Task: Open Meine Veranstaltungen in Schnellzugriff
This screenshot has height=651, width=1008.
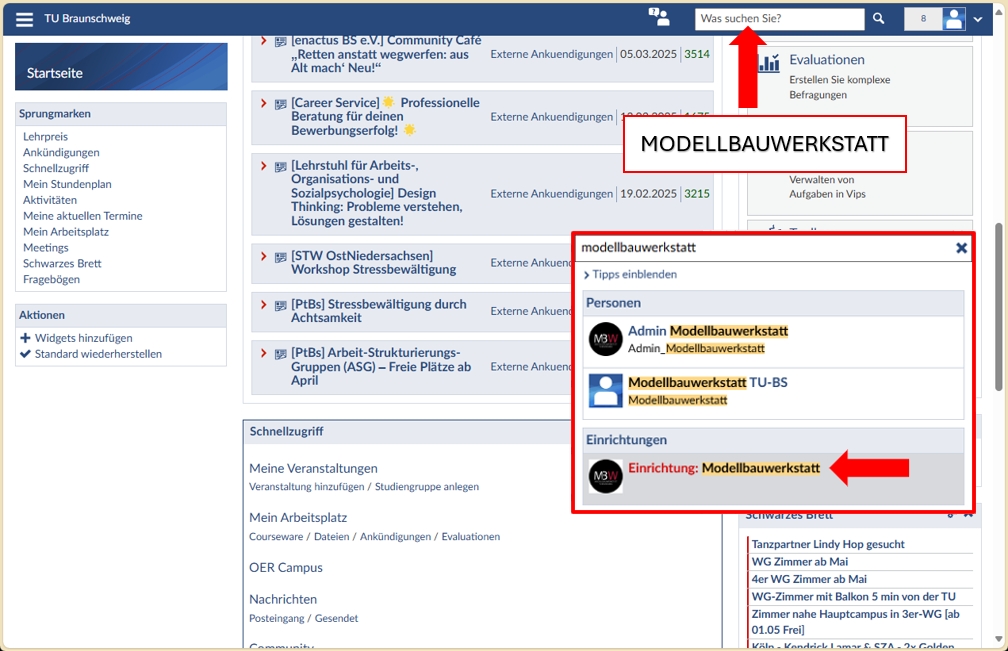Action: pos(313,468)
